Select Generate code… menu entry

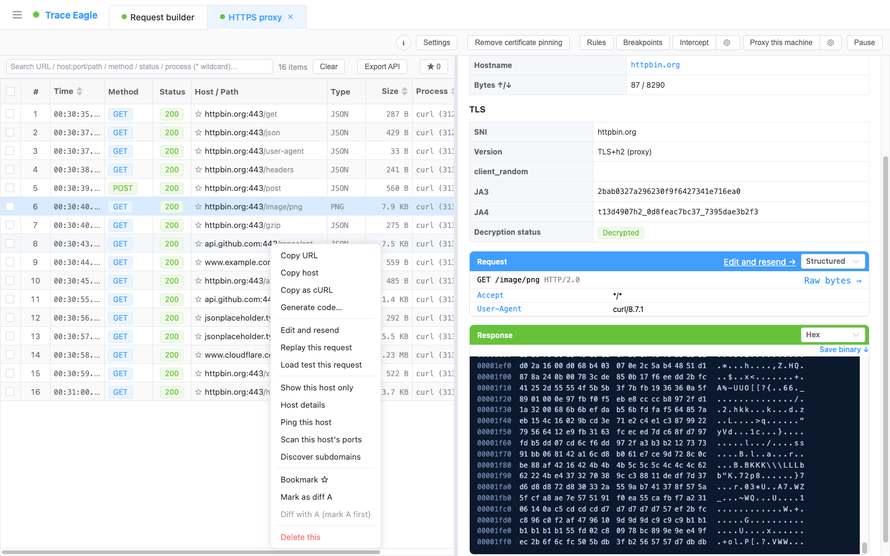[x=326, y=308]
